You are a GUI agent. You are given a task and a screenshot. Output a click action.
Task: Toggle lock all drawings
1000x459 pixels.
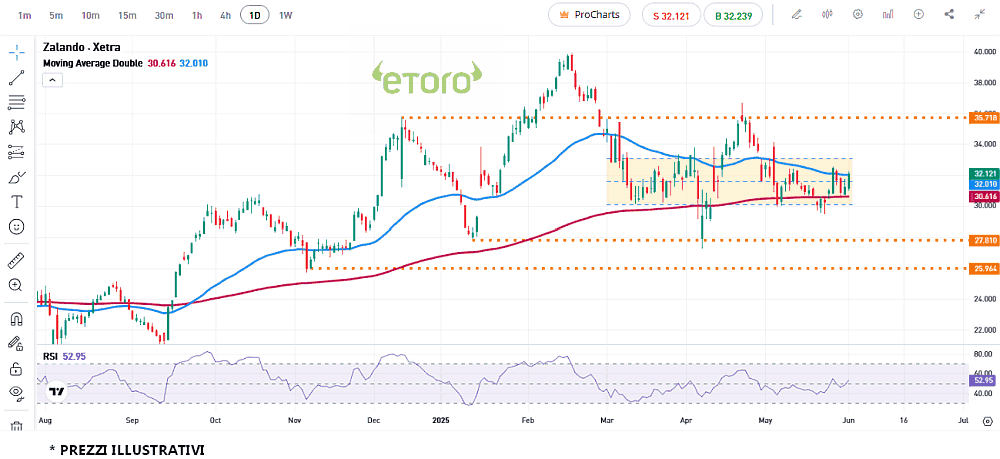click(x=17, y=368)
